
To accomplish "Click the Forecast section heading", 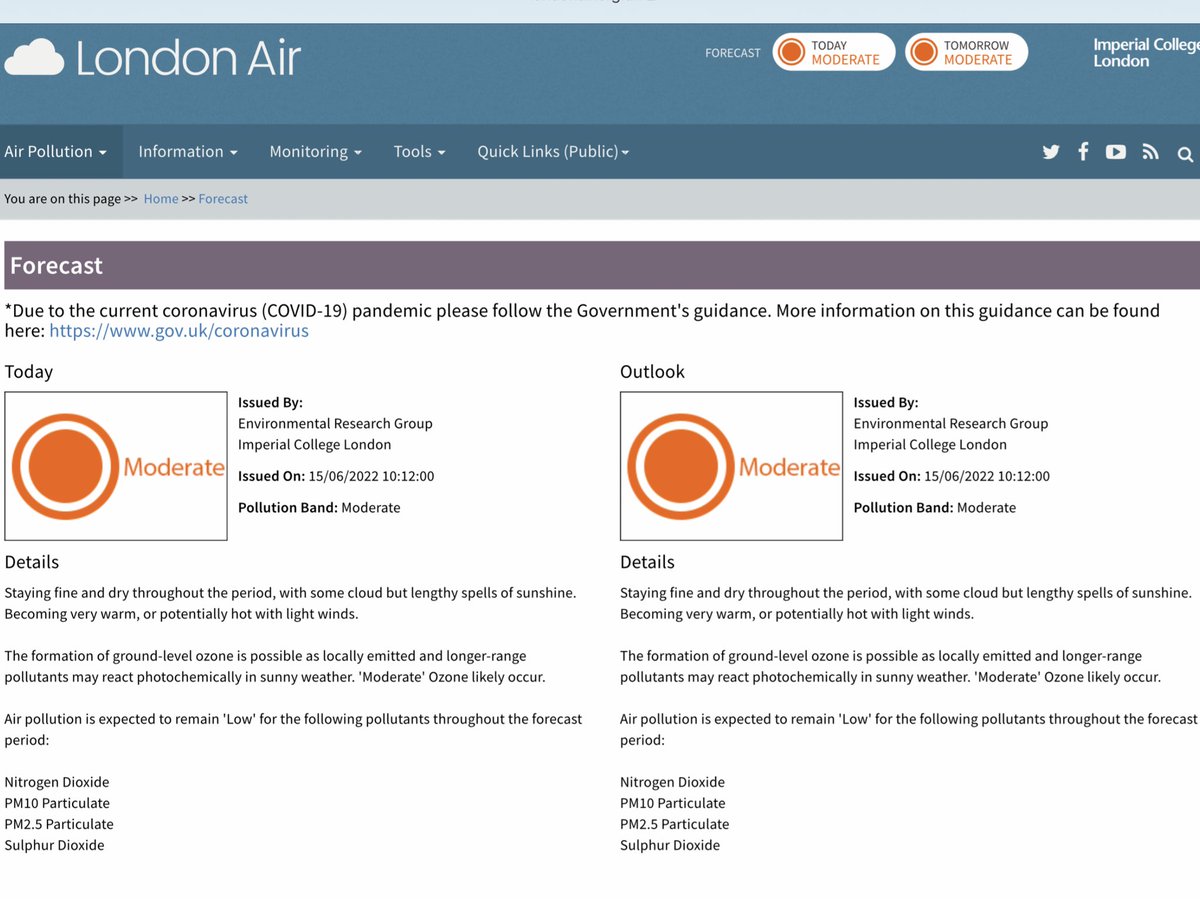I will [x=56, y=266].
